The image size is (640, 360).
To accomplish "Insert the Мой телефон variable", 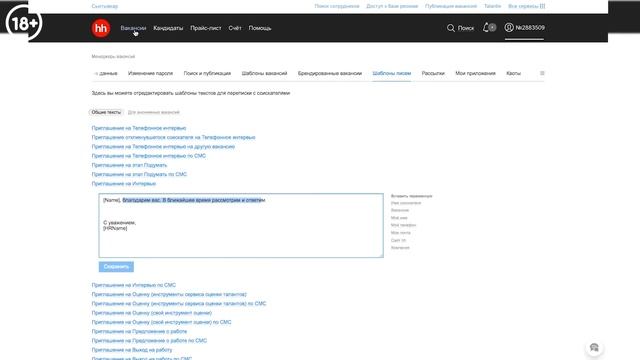I will point(403,225).
